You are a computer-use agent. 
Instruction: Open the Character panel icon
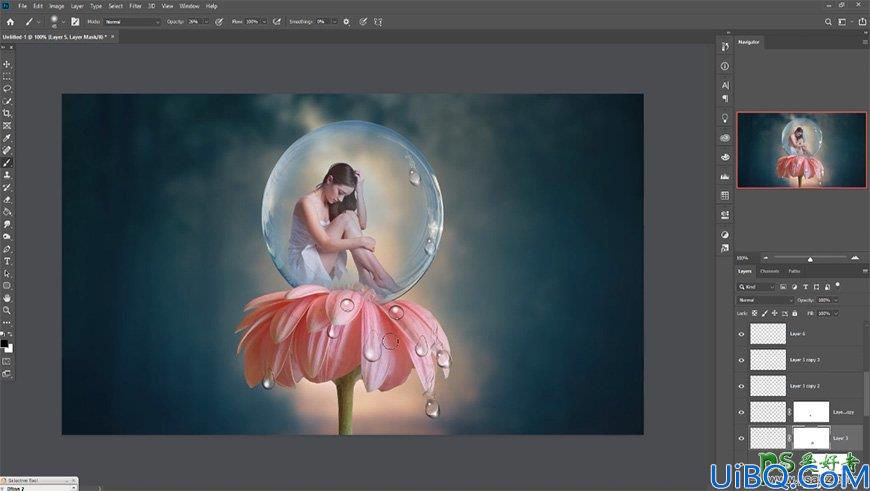[x=725, y=85]
